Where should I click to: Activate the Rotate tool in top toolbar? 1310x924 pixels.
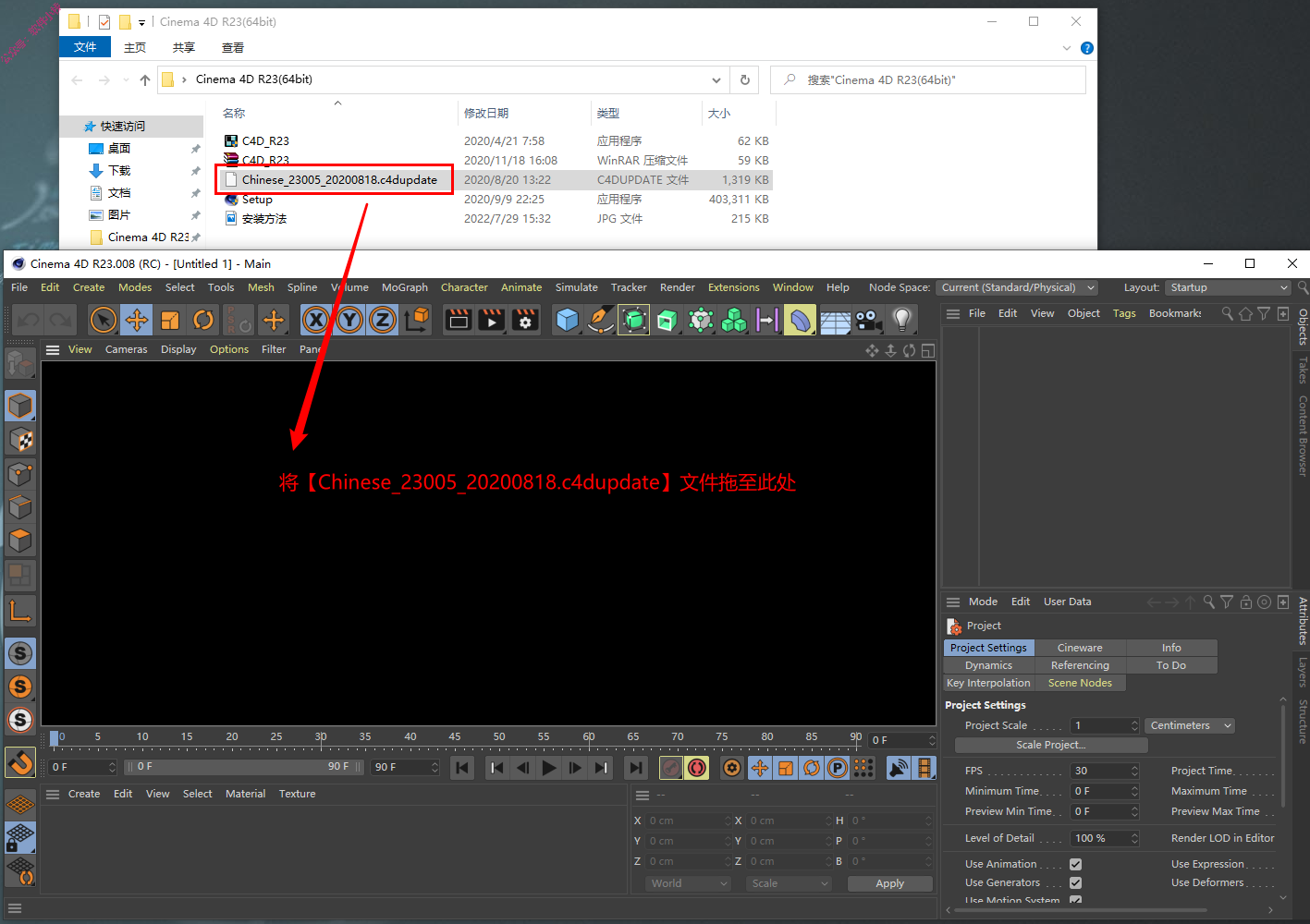tap(203, 321)
